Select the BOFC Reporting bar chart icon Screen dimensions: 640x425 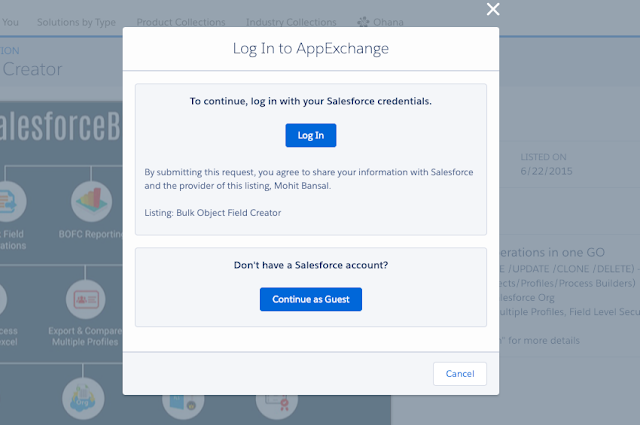coord(91,201)
